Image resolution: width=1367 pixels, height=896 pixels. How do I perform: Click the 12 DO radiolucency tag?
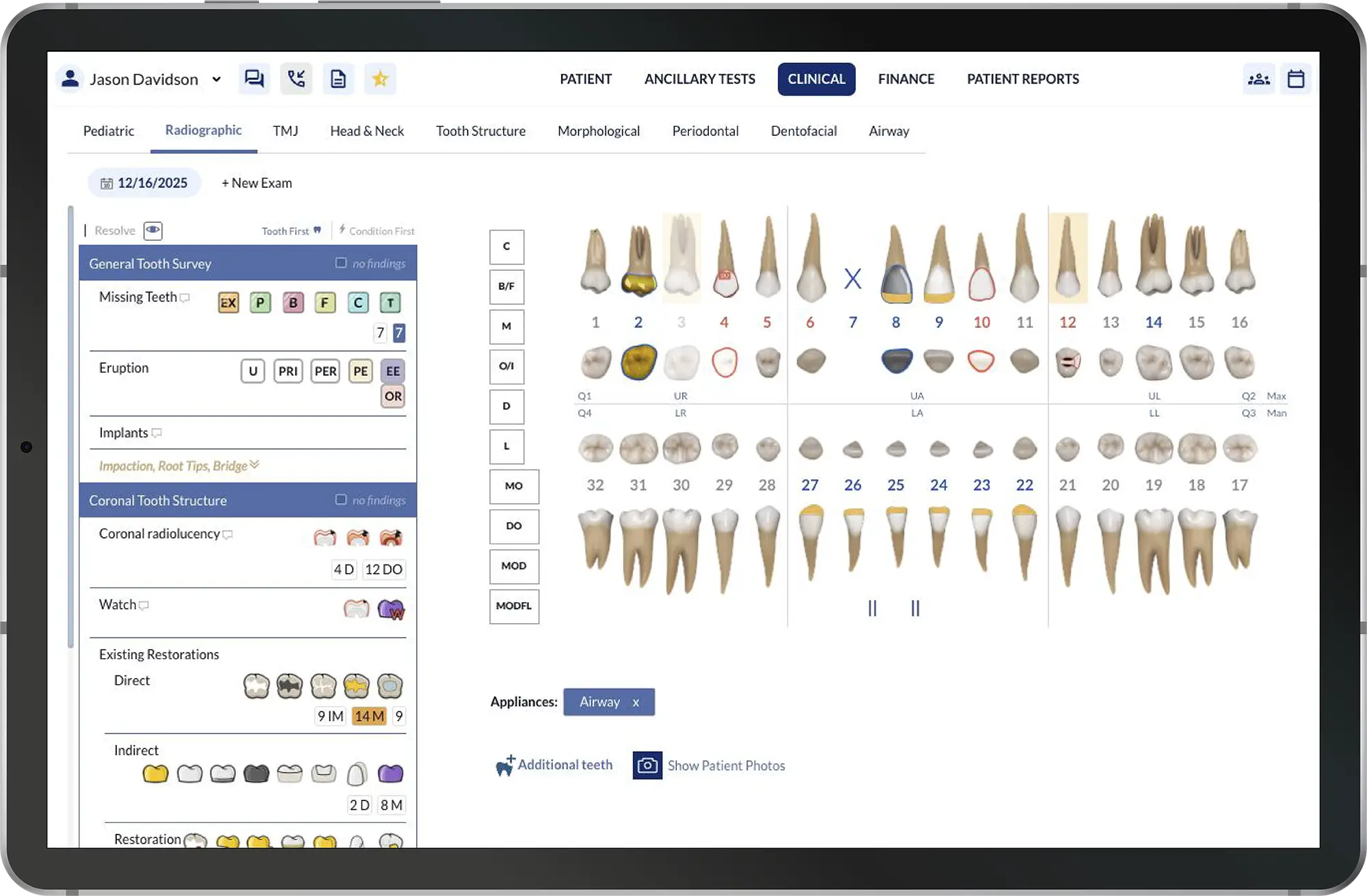tap(383, 569)
